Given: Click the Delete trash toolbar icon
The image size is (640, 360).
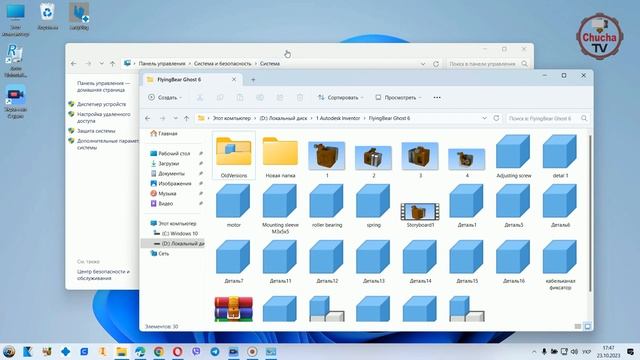Looking at the screenshot, I should [x=300, y=98].
